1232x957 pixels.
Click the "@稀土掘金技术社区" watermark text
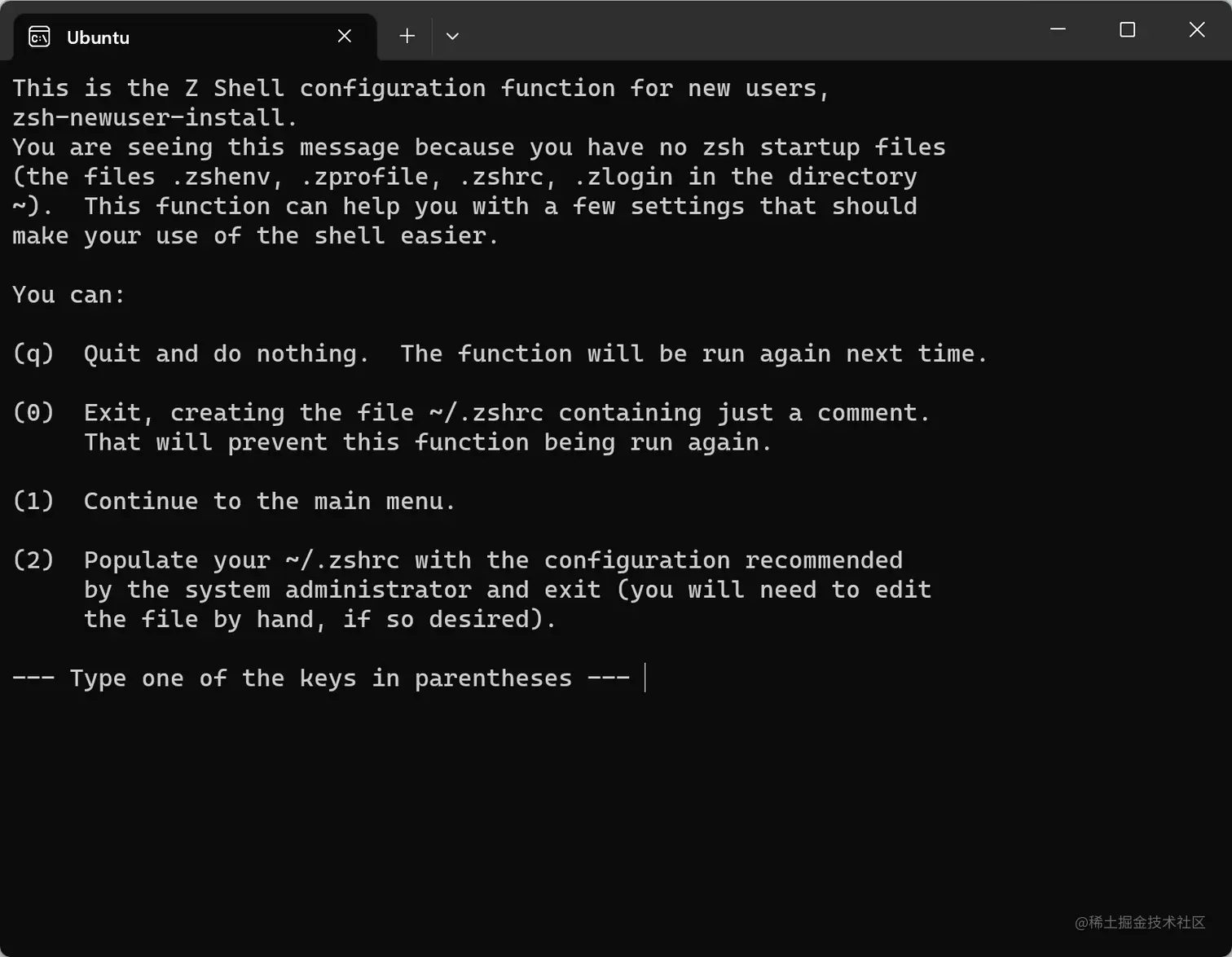tap(1139, 922)
